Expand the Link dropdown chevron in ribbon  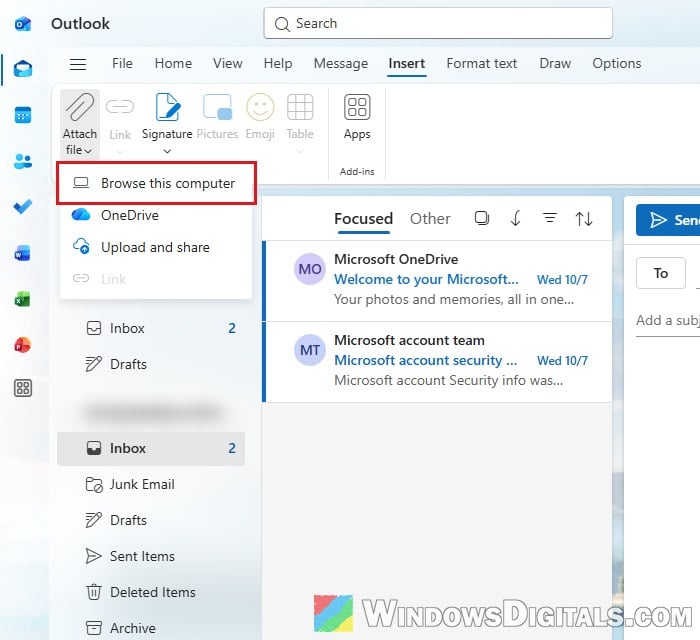point(120,152)
